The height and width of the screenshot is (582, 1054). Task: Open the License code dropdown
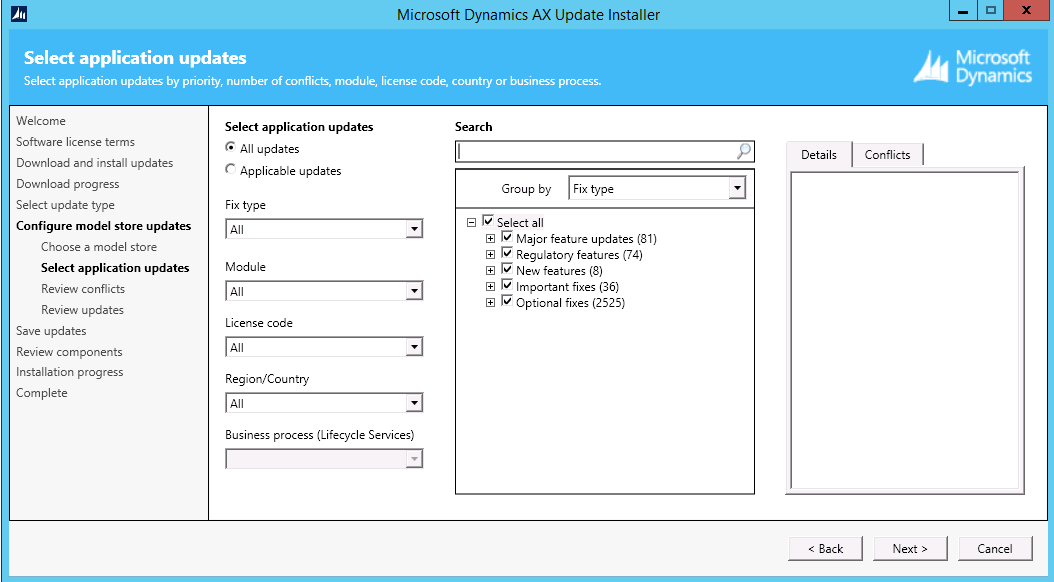point(324,347)
